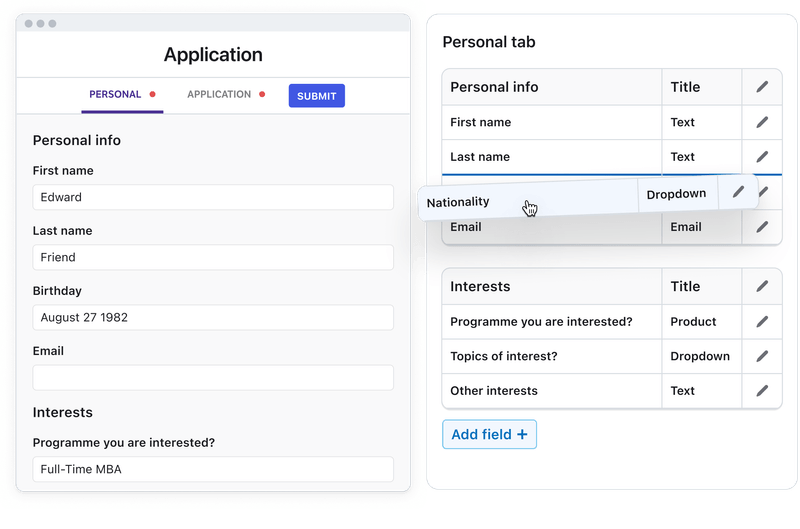
Task: Select the Birthday input field
Action: [x=213, y=318]
